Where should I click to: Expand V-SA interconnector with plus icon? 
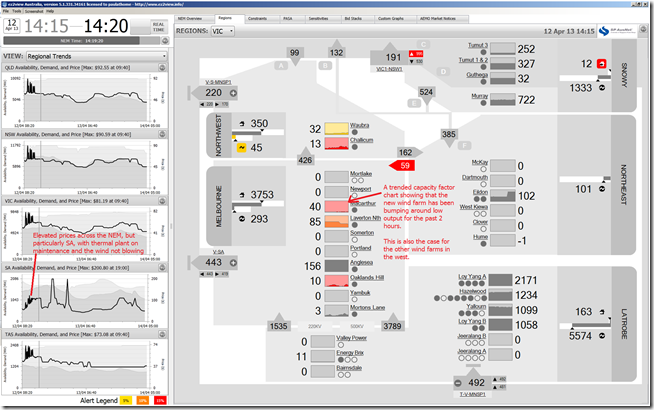tap(233, 263)
